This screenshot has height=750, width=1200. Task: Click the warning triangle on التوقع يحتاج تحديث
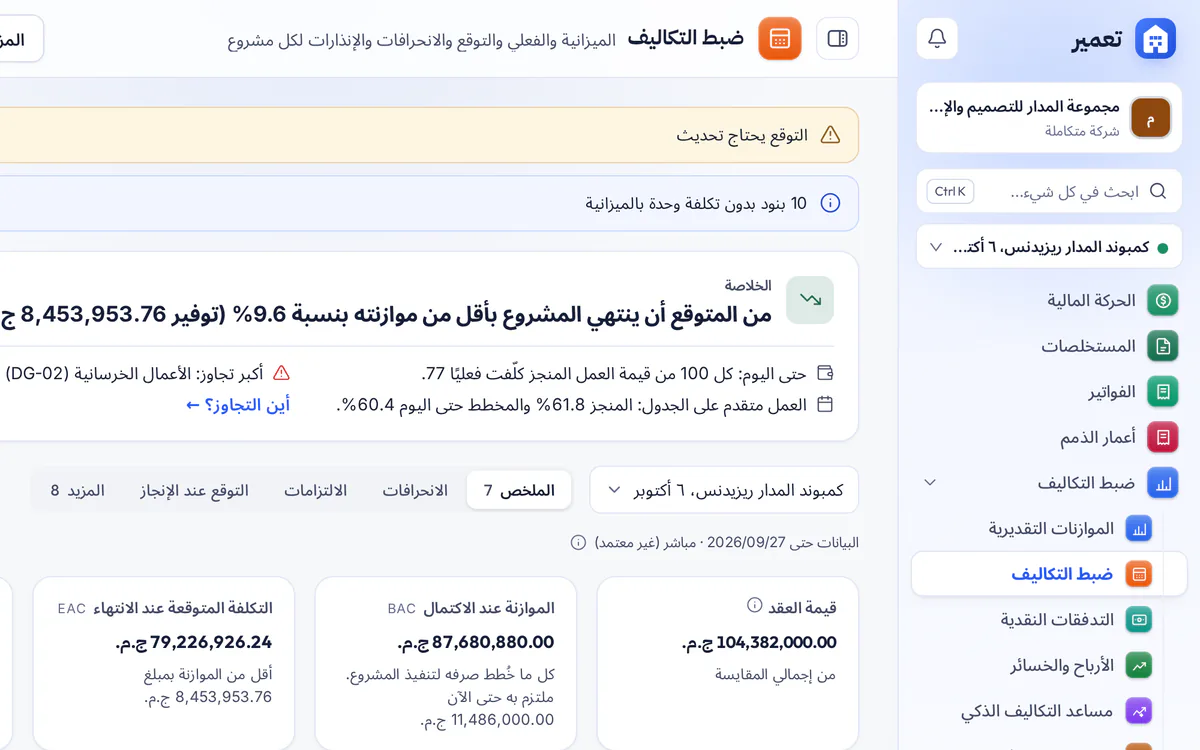point(830,135)
